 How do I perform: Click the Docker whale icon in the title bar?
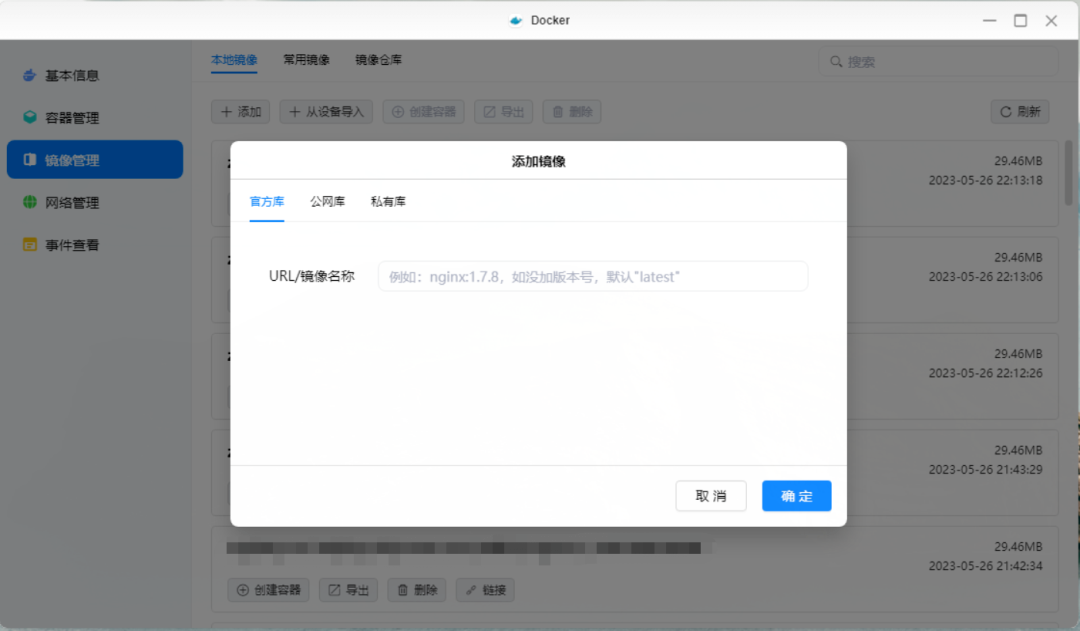516,20
